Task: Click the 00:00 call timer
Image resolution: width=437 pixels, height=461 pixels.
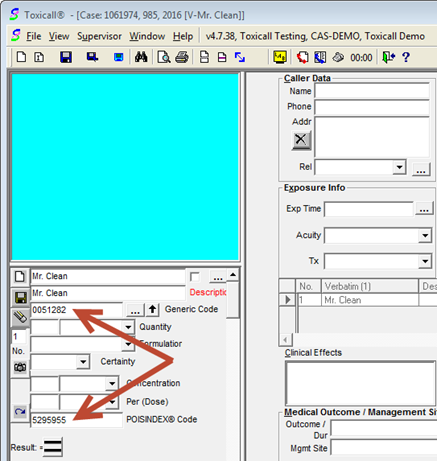Action: click(361, 58)
